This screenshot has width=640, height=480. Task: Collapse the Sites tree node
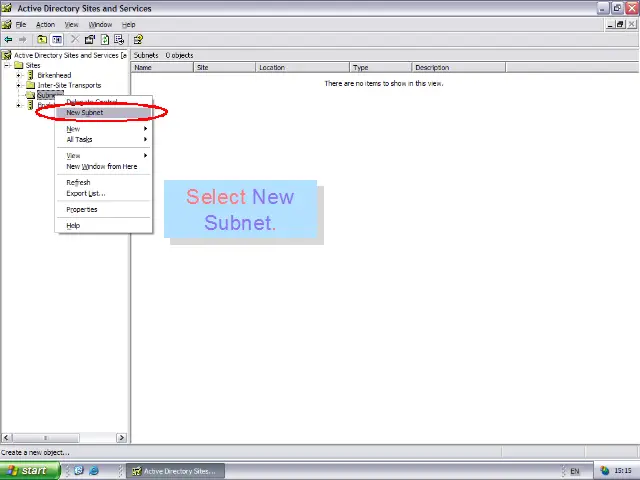[8, 65]
